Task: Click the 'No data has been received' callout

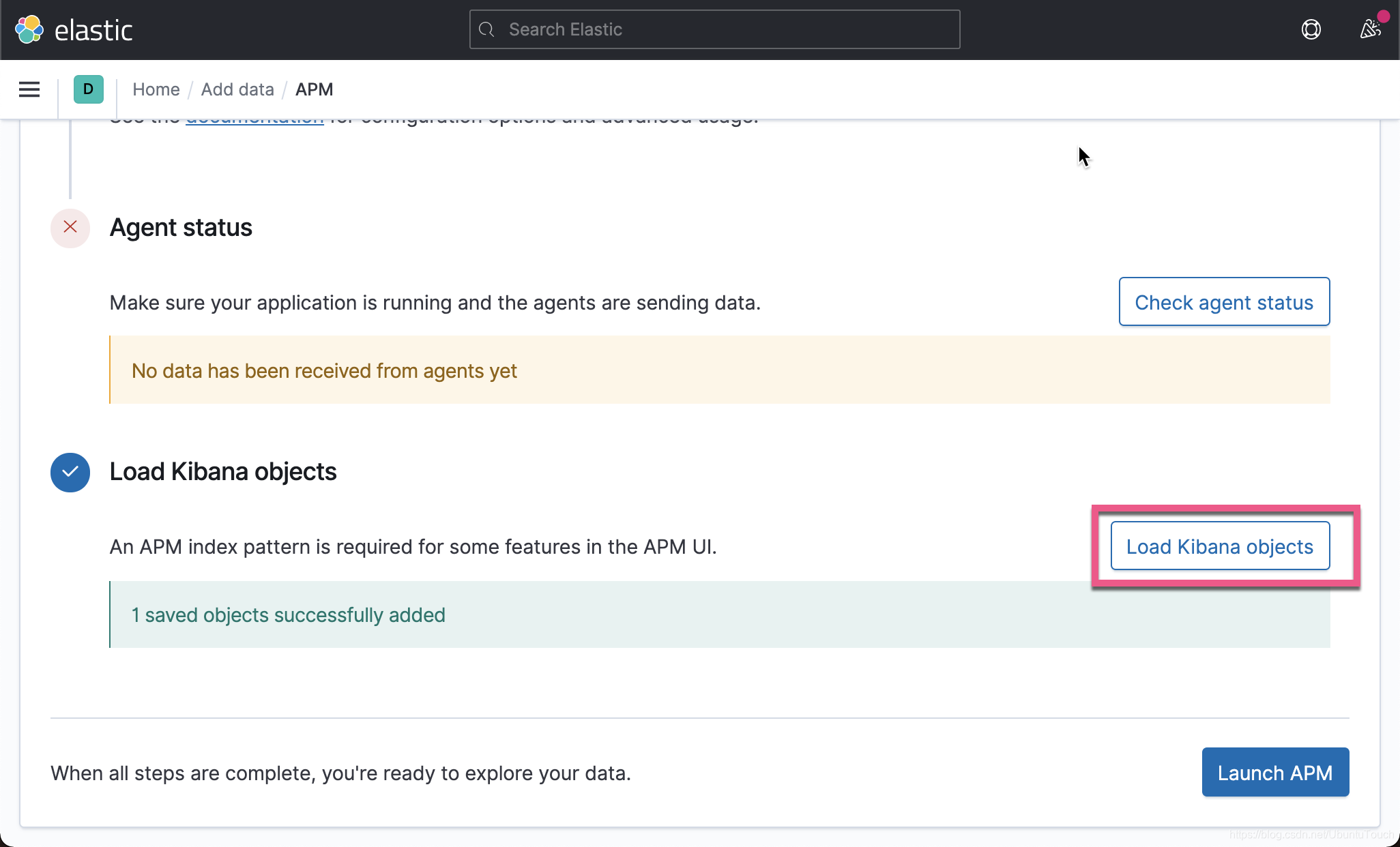Action: point(719,370)
